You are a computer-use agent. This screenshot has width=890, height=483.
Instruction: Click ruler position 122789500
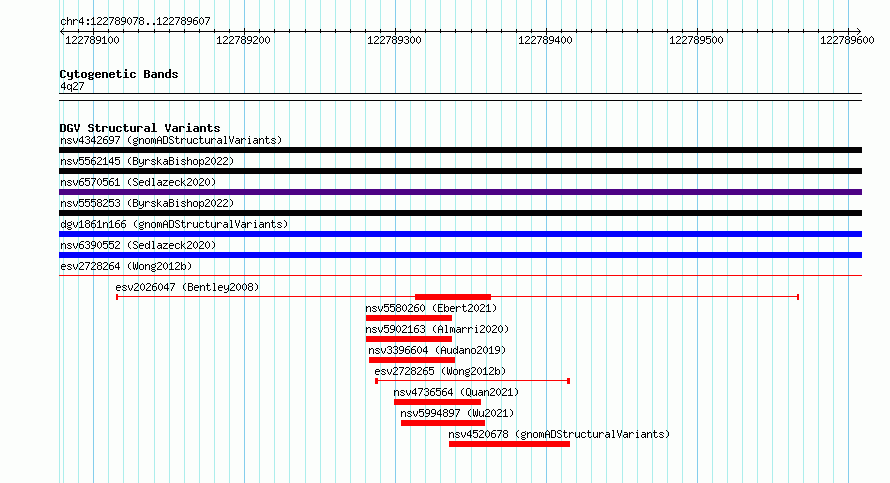pyautogui.click(x=696, y=40)
